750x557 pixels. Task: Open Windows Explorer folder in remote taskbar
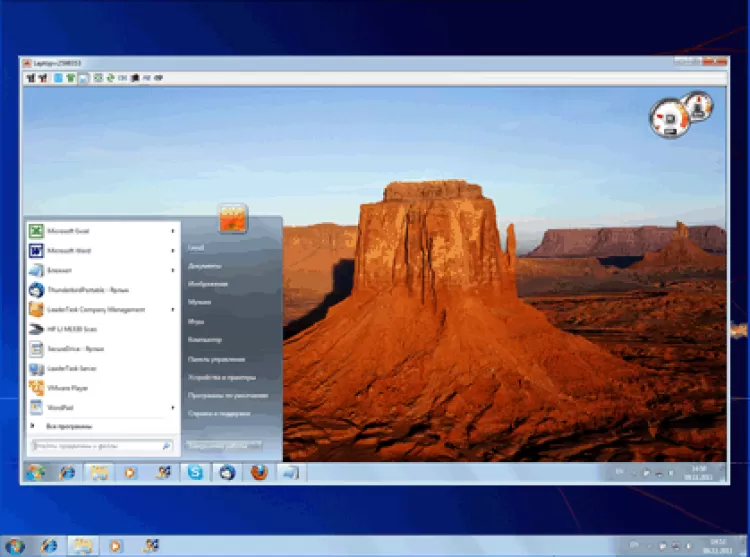pyautogui.click(x=99, y=473)
